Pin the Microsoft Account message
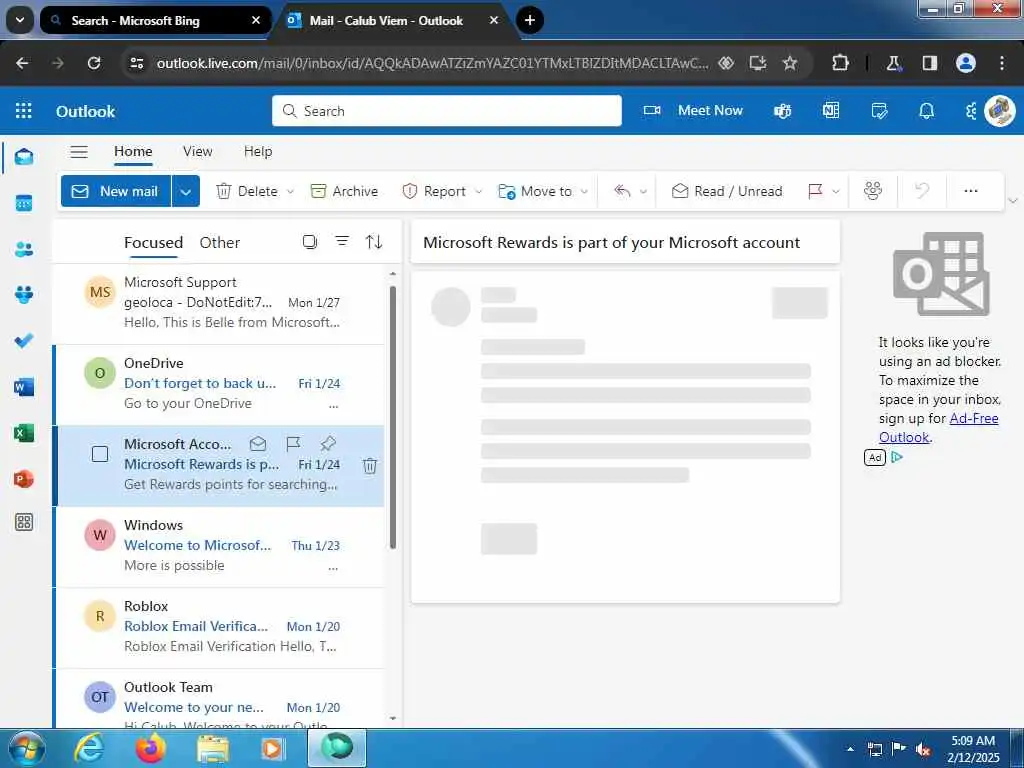 tap(328, 444)
